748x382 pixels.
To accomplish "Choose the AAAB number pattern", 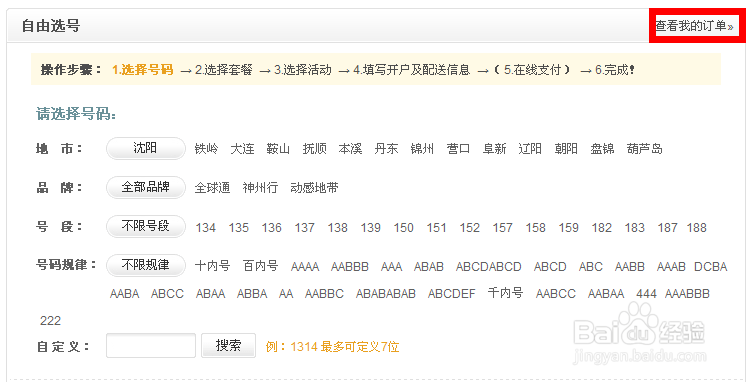I will pos(671,267).
